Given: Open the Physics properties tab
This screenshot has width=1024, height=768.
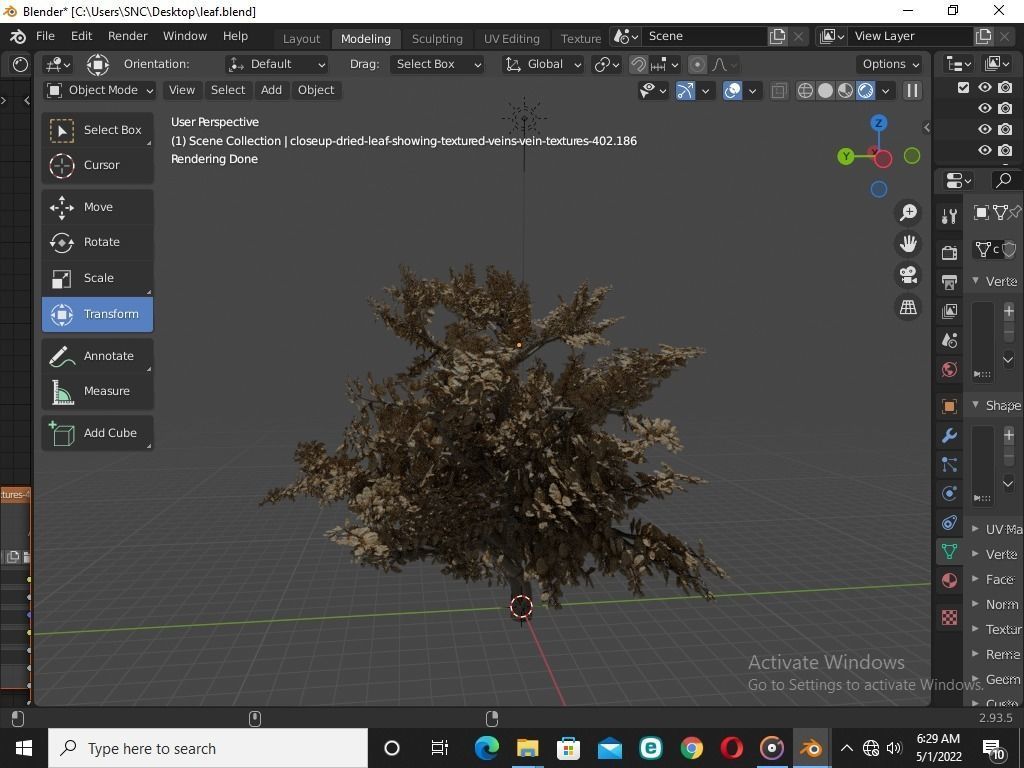Looking at the screenshot, I should point(949,493).
